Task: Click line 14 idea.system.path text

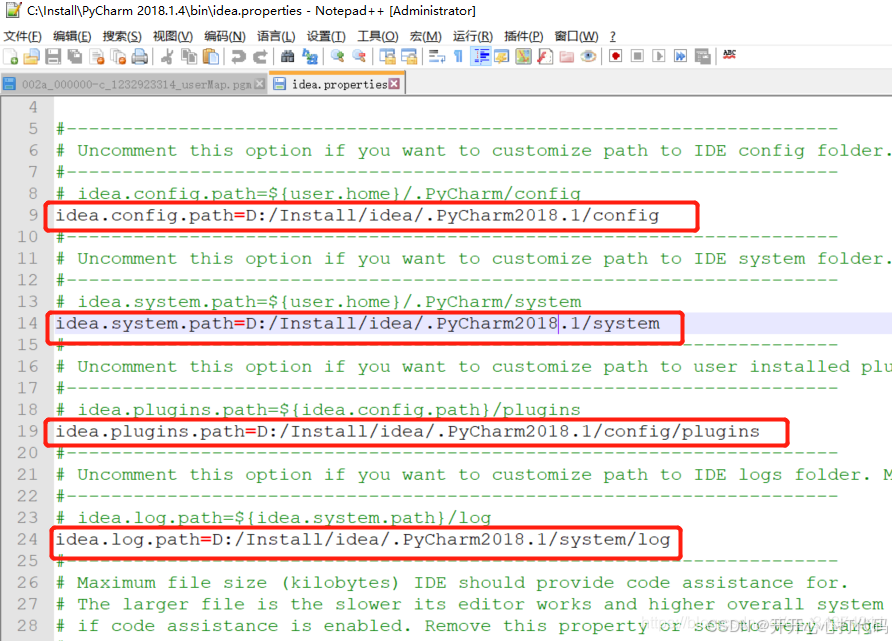Action: coord(357,324)
